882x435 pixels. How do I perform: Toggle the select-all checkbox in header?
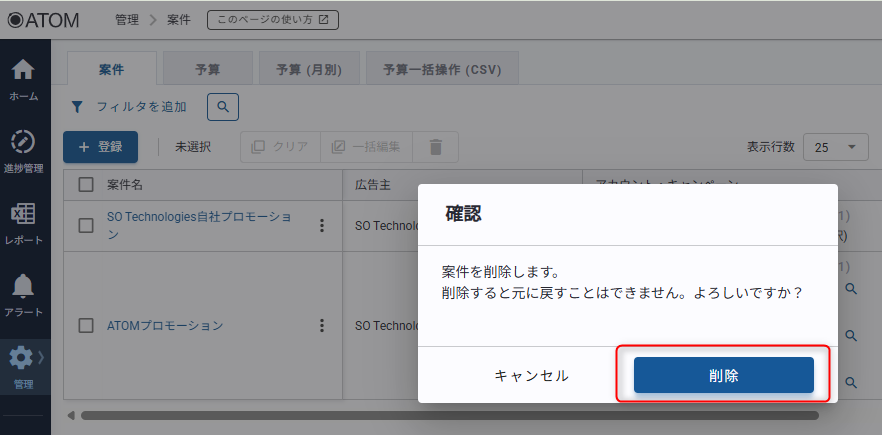pyautogui.click(x=86, y=184)
